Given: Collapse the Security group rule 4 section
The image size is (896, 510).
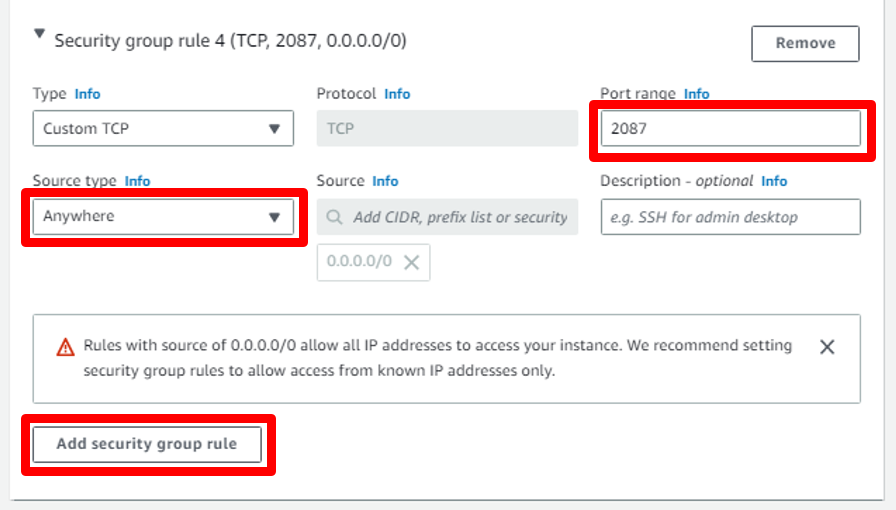Looking at the screenshot, I should (40, 34).
